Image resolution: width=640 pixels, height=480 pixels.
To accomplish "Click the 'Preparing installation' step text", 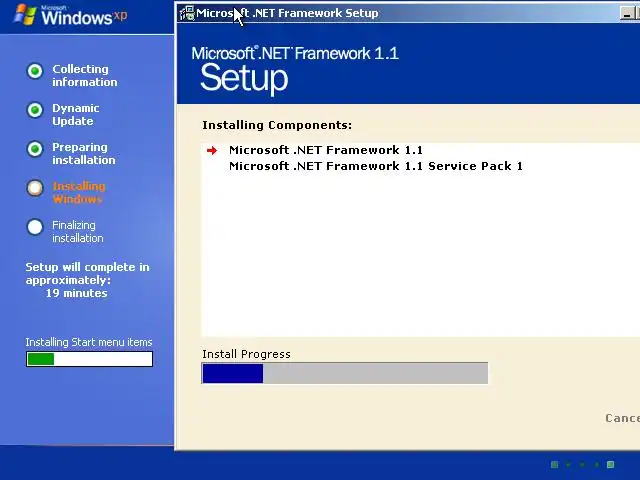I will (84, 153).
